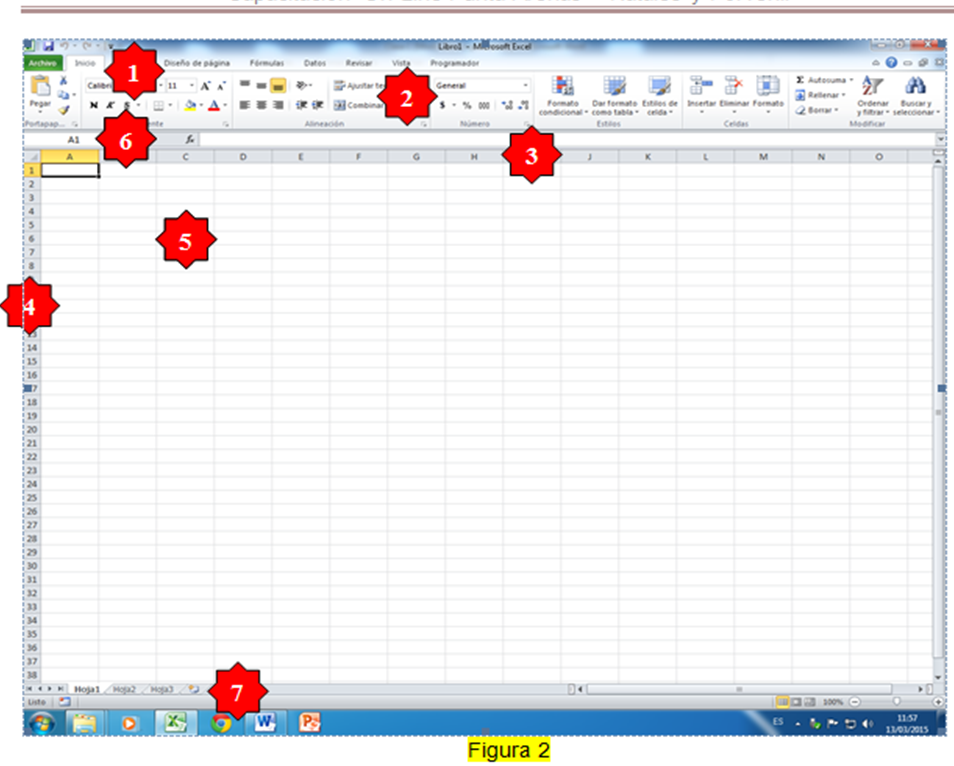The image size is (954, 766).
Task: Click the percent style icon
Action: 467,105
